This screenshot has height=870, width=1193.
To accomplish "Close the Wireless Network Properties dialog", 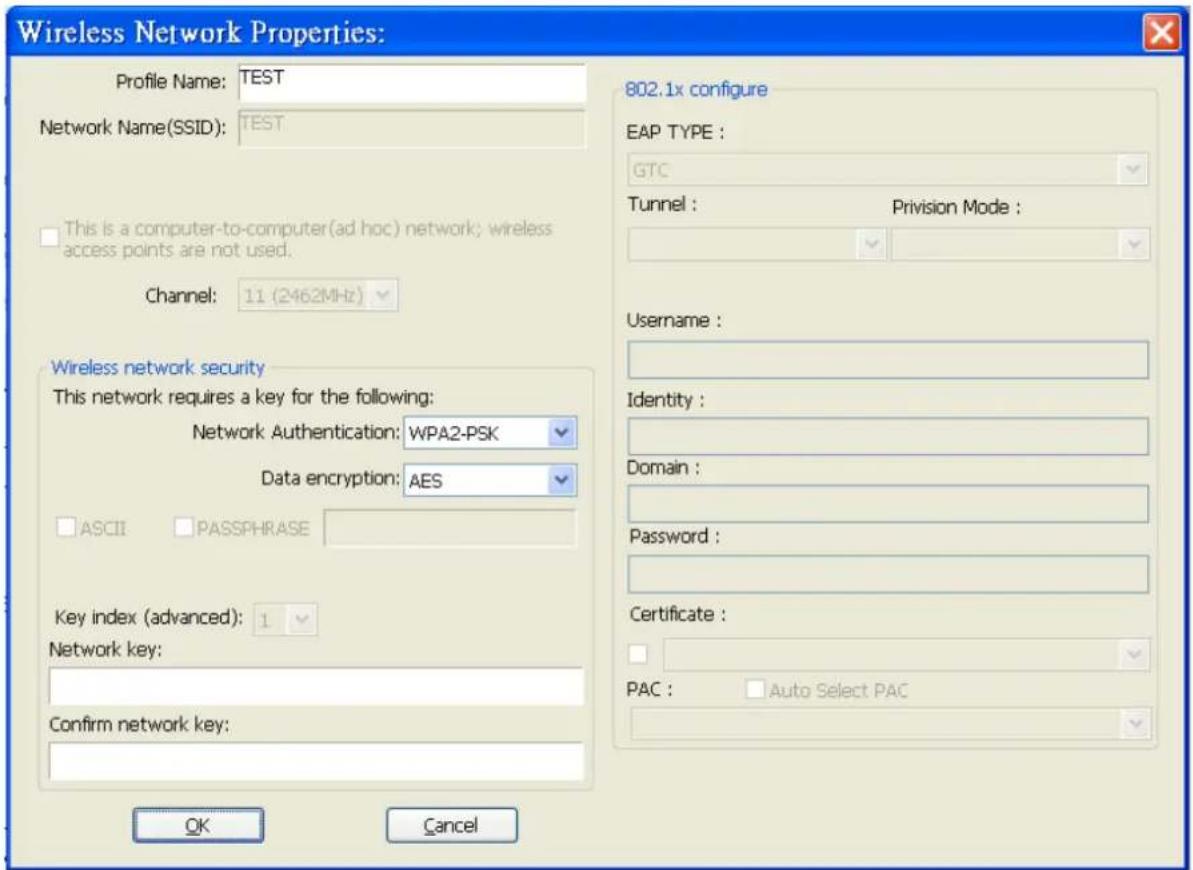I will click(1162, 33).
